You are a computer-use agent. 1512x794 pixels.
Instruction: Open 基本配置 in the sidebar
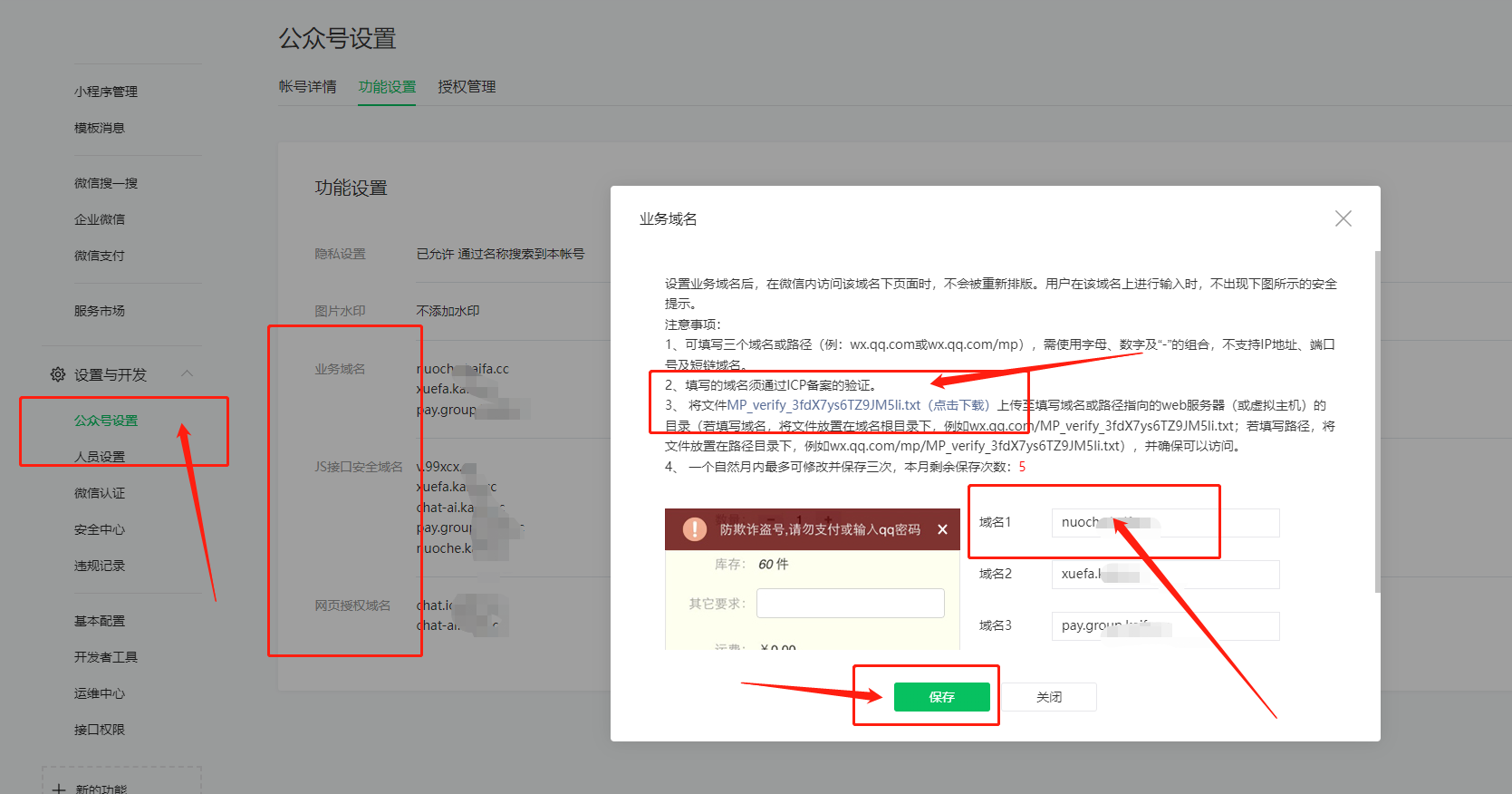100,621
